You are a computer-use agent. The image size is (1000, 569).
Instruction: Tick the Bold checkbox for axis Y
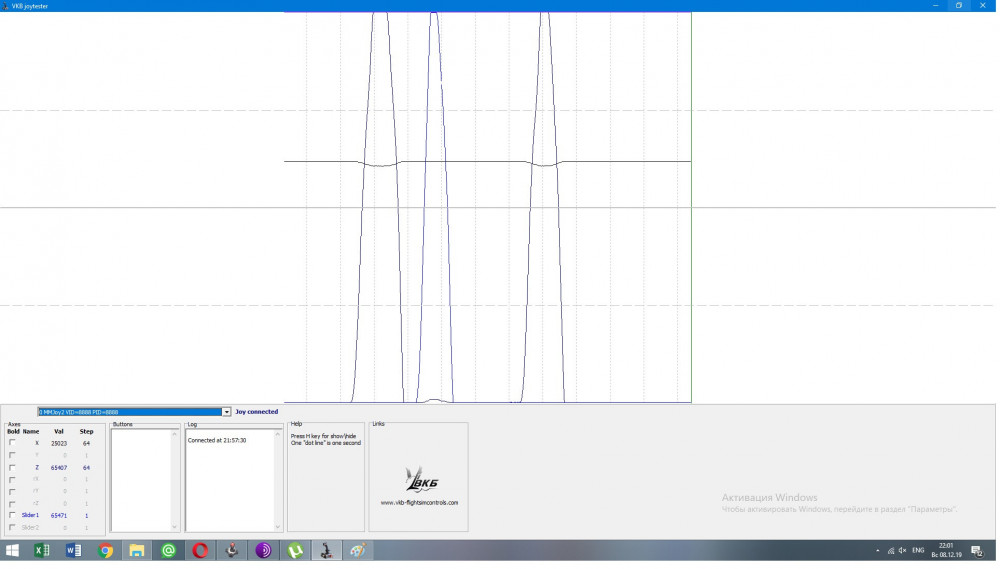pos(12,456)
